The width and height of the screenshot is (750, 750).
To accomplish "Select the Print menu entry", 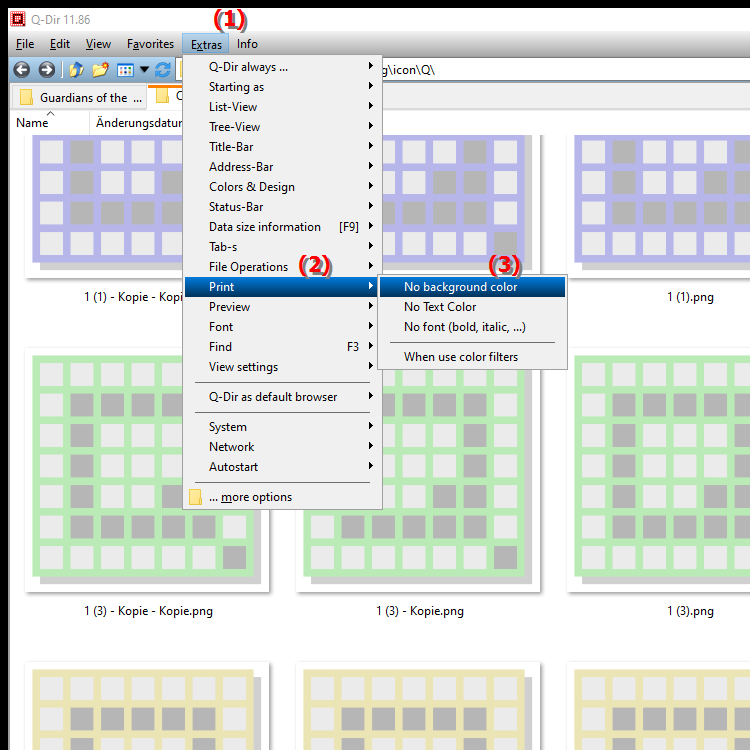I will point(283,287).
